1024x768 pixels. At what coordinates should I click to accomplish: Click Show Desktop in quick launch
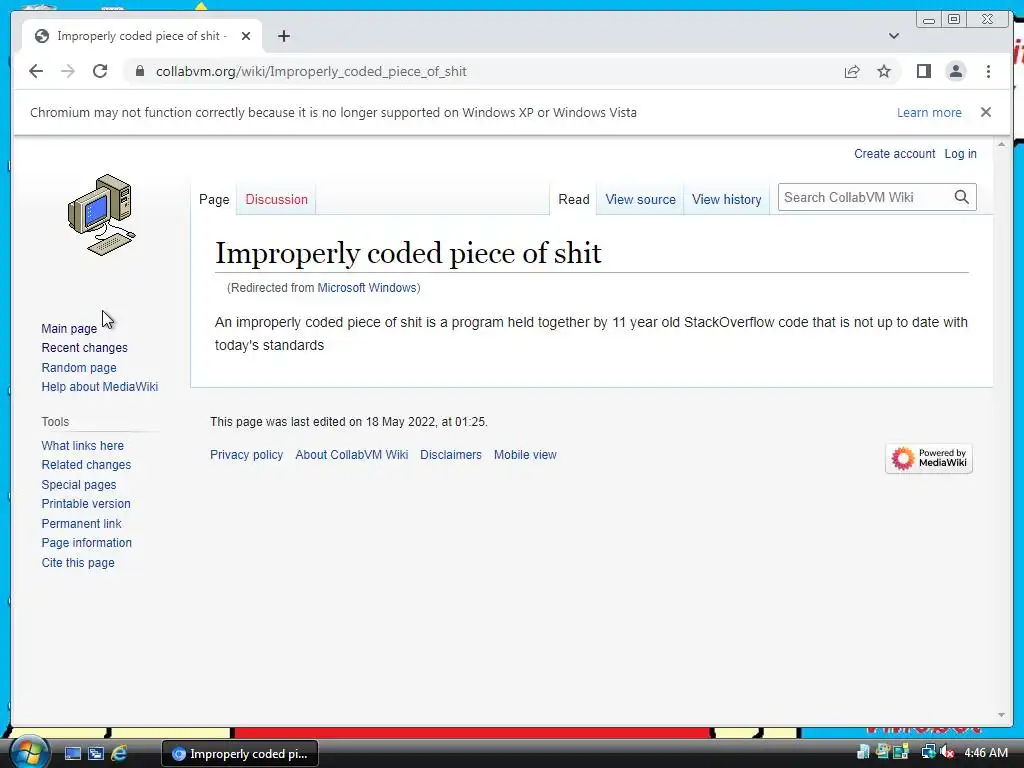point(72,754)
